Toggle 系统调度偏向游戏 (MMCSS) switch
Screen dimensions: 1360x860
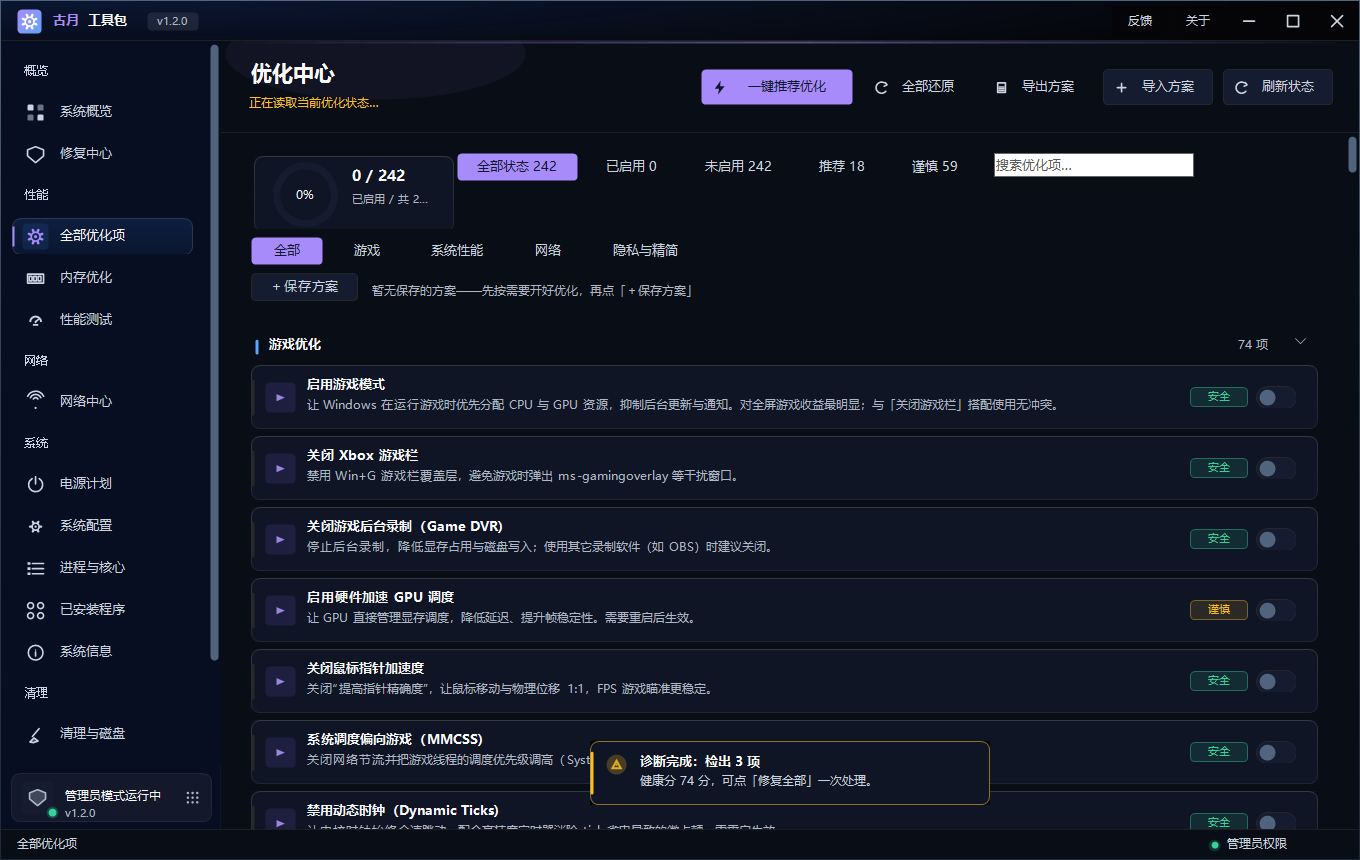(x=1275, y=752)
